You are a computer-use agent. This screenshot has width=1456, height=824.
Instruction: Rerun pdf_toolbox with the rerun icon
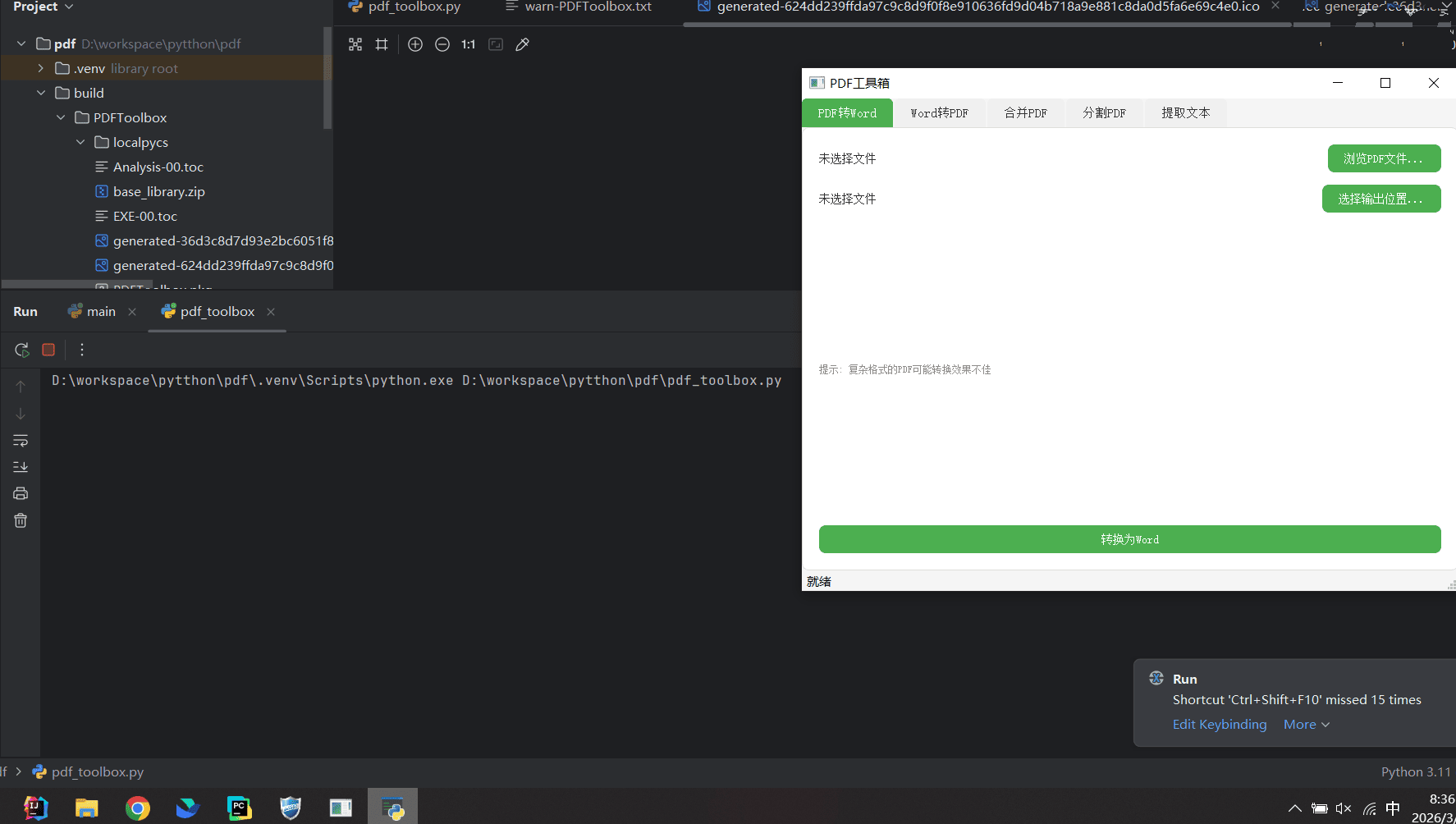point(21,350)
